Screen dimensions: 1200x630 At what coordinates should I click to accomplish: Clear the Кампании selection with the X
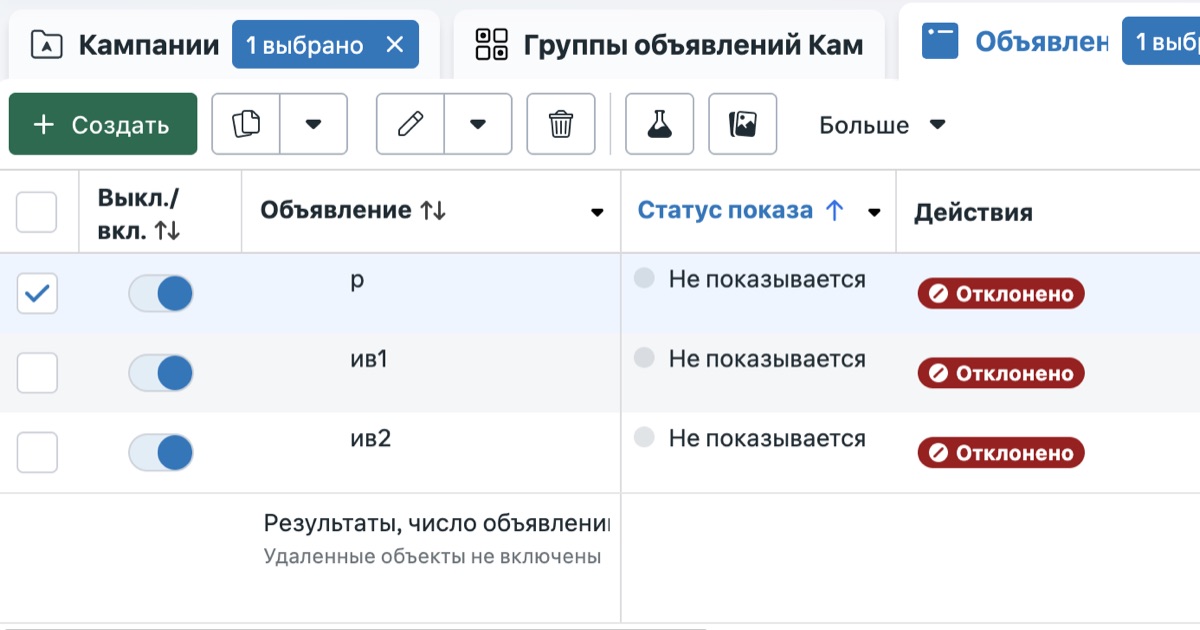pyautogui.click(x=395, y=45)
